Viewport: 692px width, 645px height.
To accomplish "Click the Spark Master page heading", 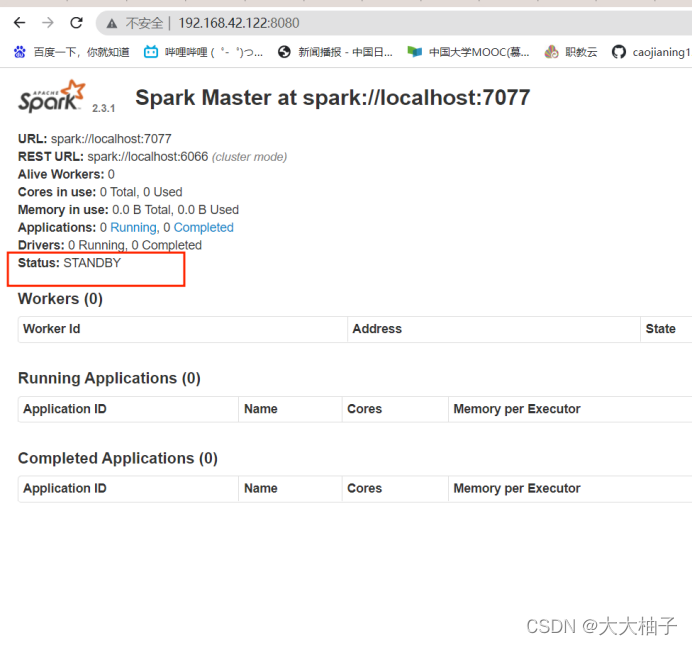I will [x=332, y=98].
